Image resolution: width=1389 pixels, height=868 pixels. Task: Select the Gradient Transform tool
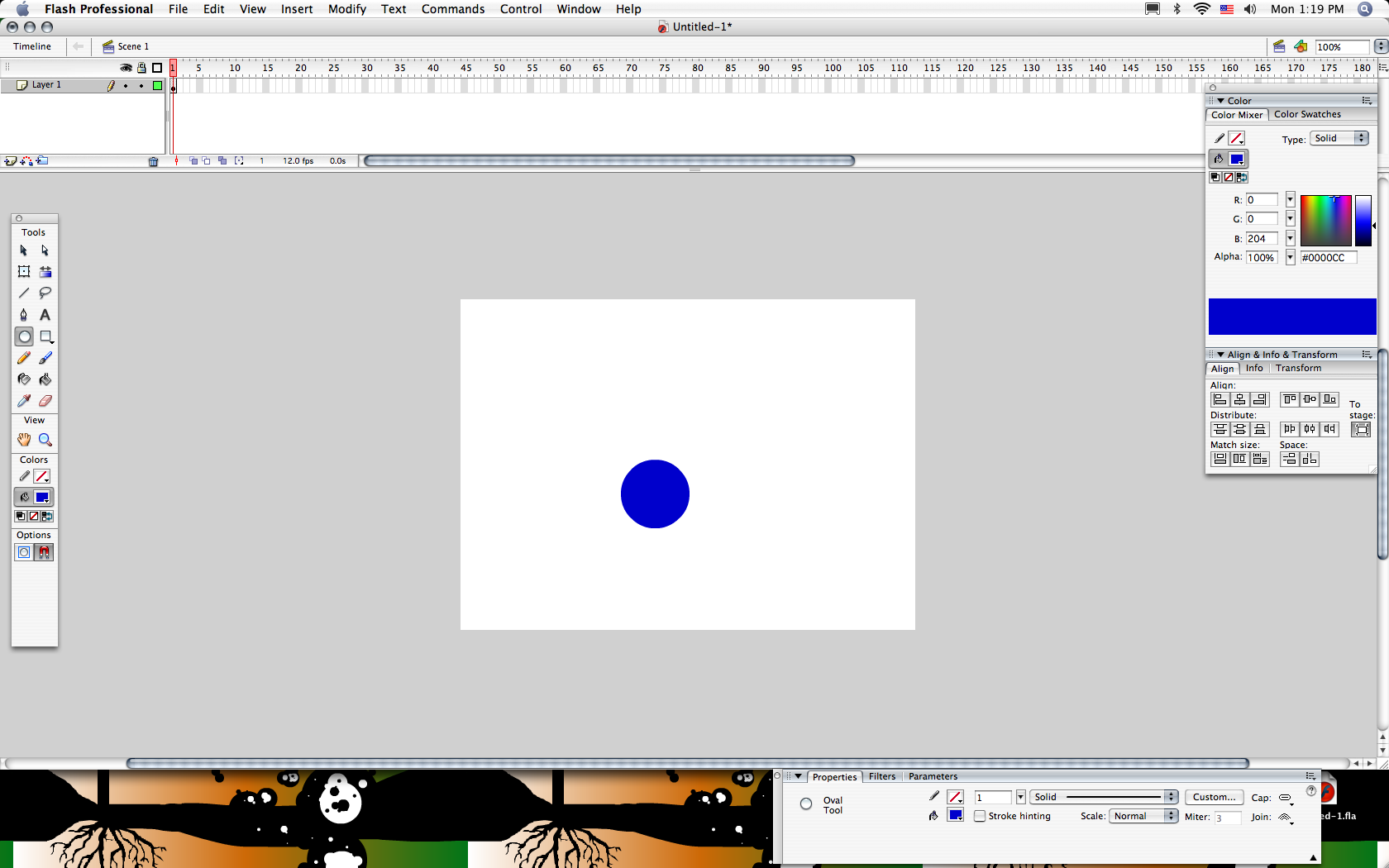[45, 272]
